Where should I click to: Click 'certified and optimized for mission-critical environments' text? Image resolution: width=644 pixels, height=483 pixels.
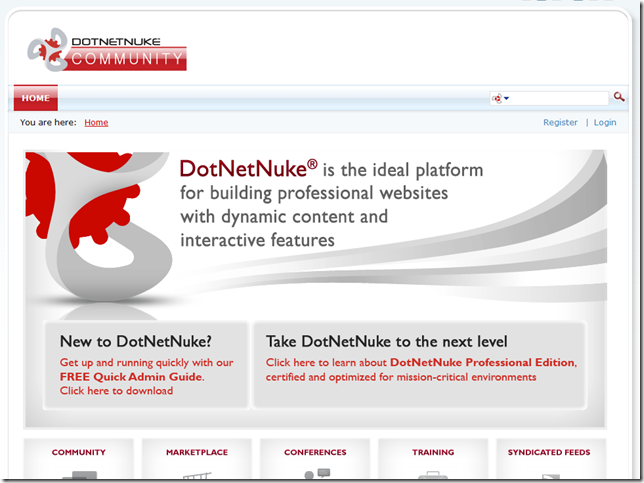(x=401, y=377)
